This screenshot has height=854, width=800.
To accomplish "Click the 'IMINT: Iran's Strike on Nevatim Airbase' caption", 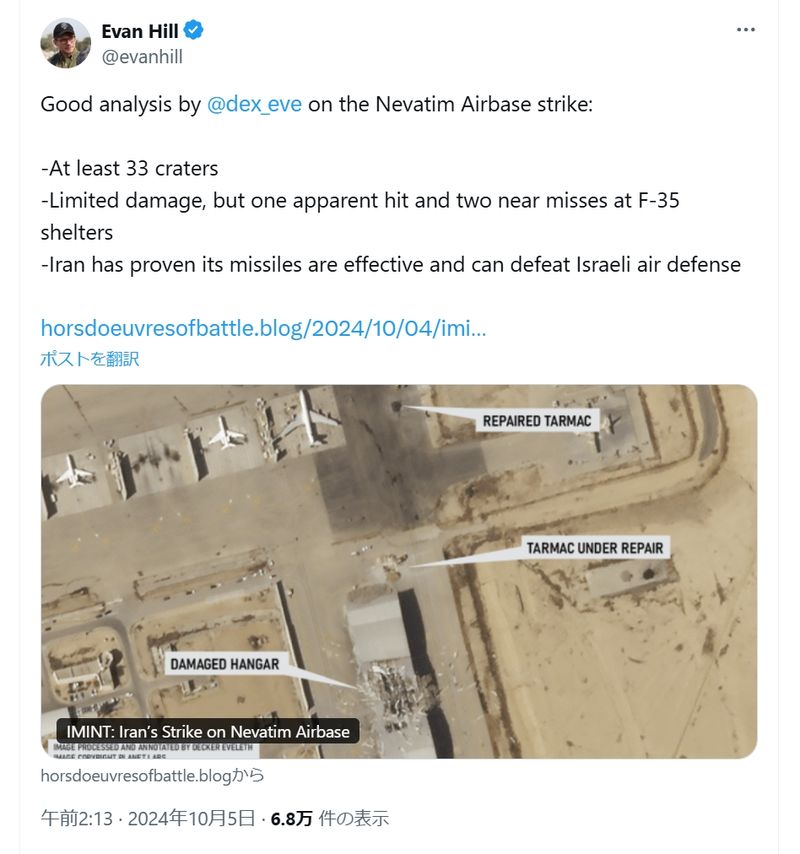I will coord(208,731).
